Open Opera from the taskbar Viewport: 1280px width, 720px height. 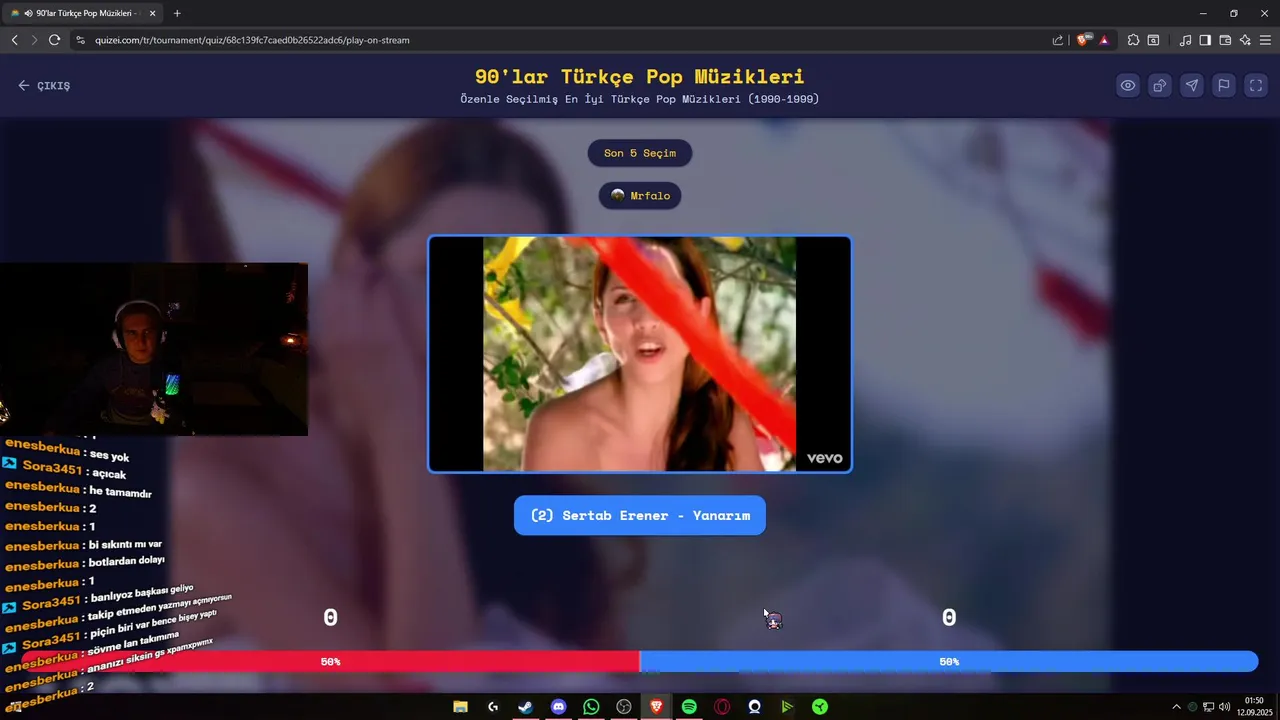tap(722, 707)
